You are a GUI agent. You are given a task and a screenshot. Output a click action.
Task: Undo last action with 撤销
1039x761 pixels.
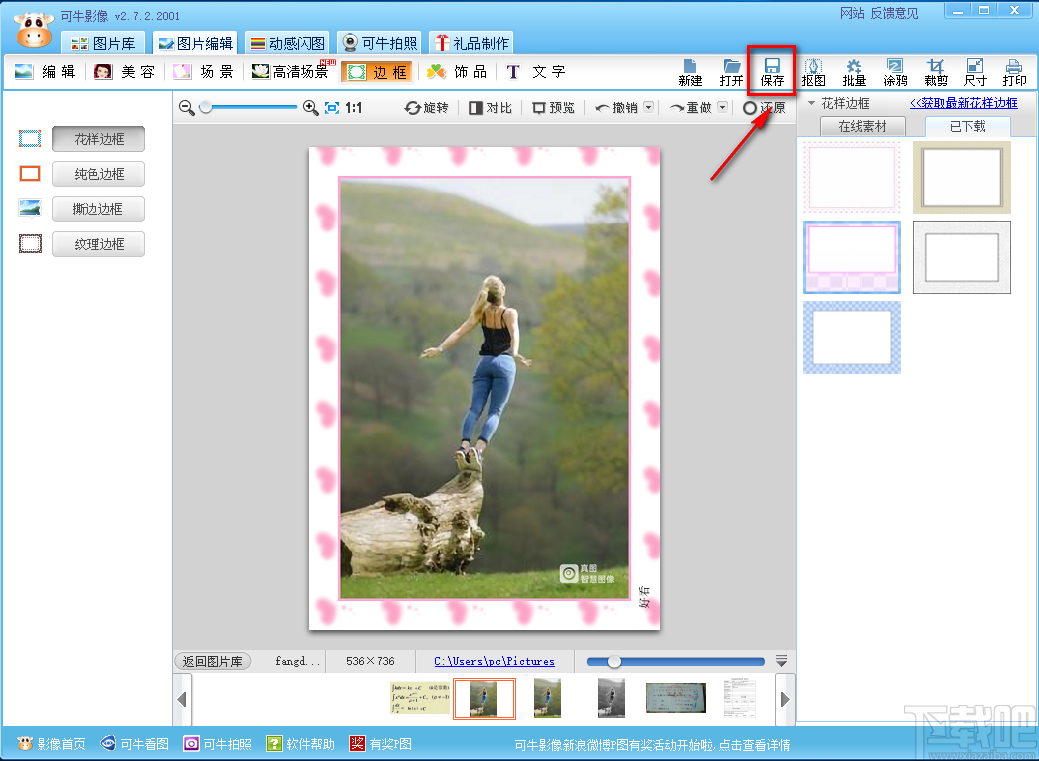pos(616,108)
